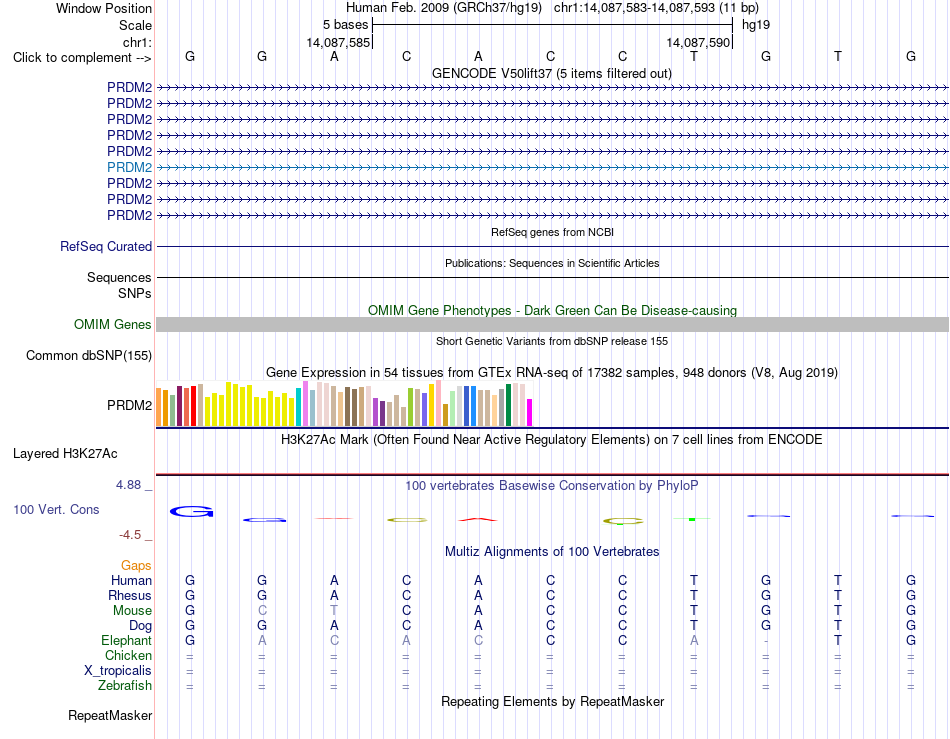This screenshot has height=739, width=950.
Task: Click the Elephant row gap dash
Action: [766, 641]
